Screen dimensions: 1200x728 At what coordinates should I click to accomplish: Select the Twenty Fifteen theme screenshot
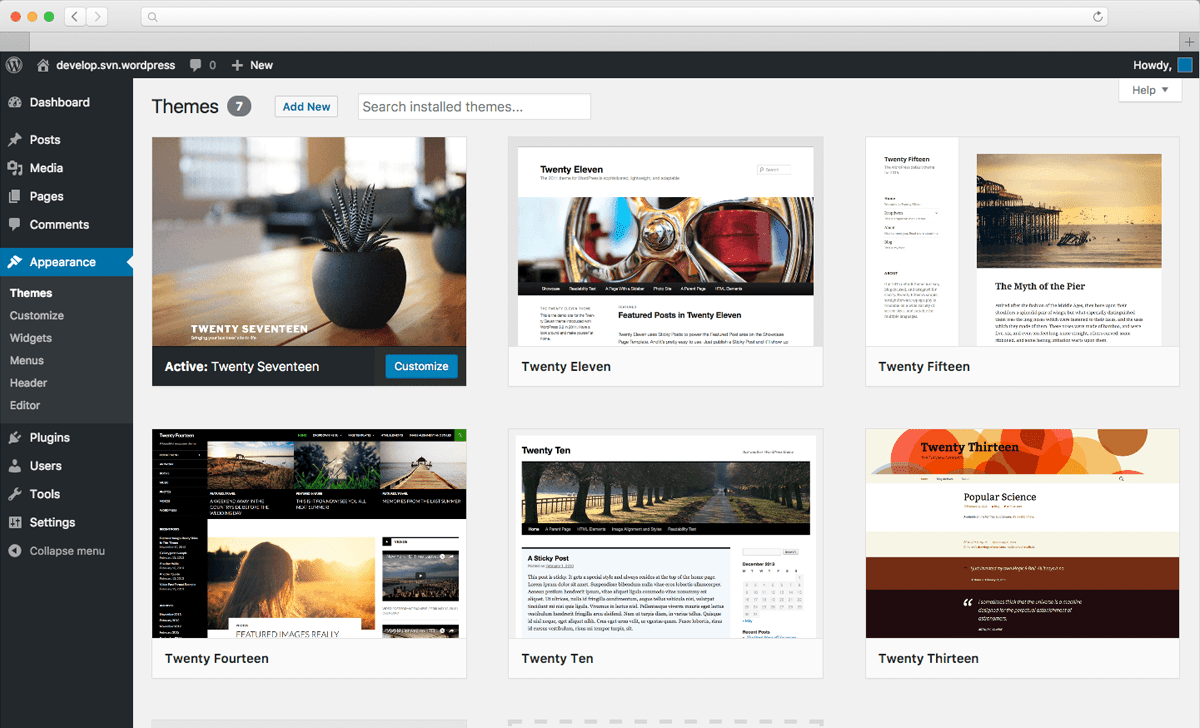(1022, 241)
